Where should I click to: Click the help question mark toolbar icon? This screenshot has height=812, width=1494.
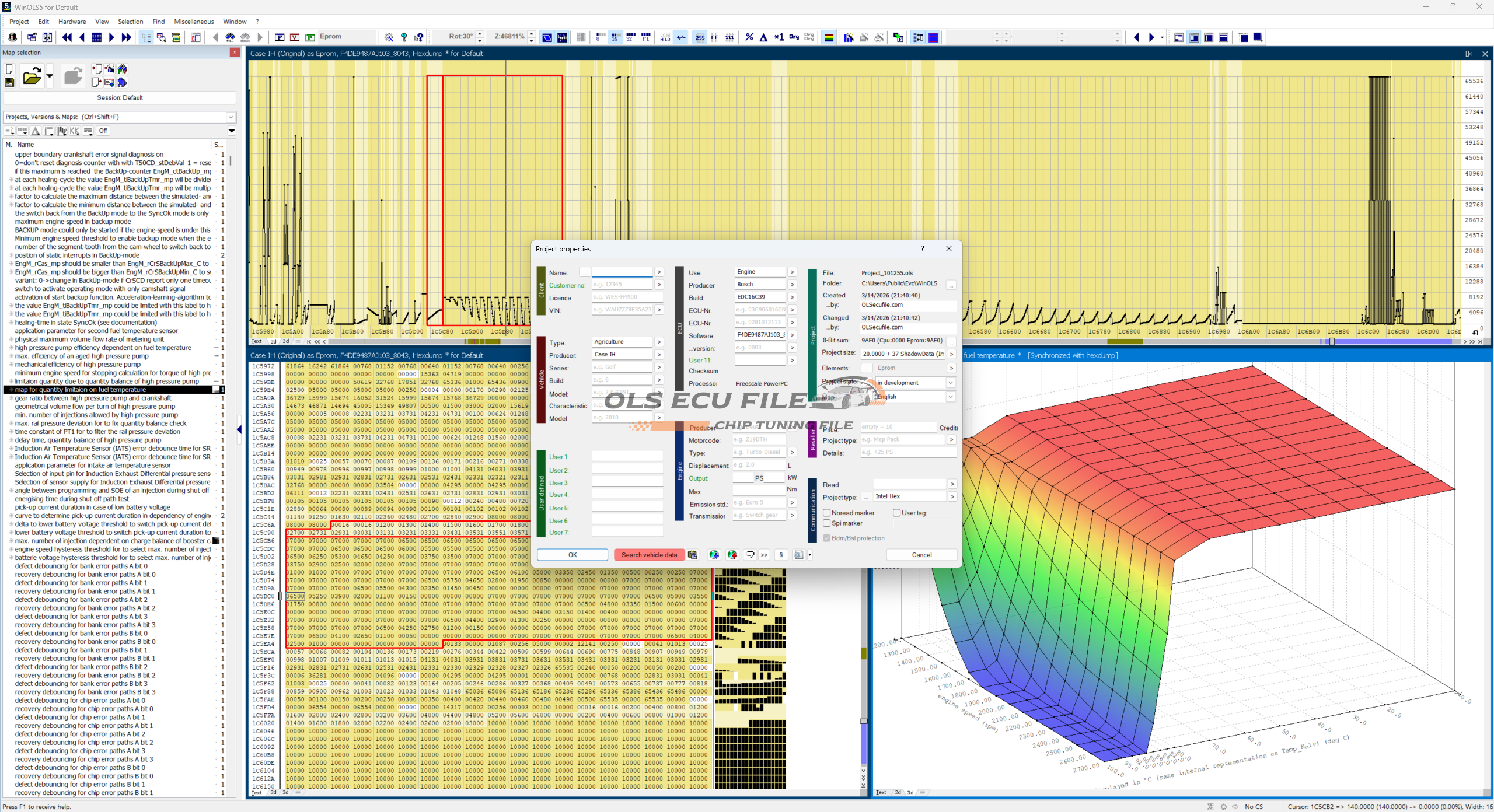click(404, 37)
